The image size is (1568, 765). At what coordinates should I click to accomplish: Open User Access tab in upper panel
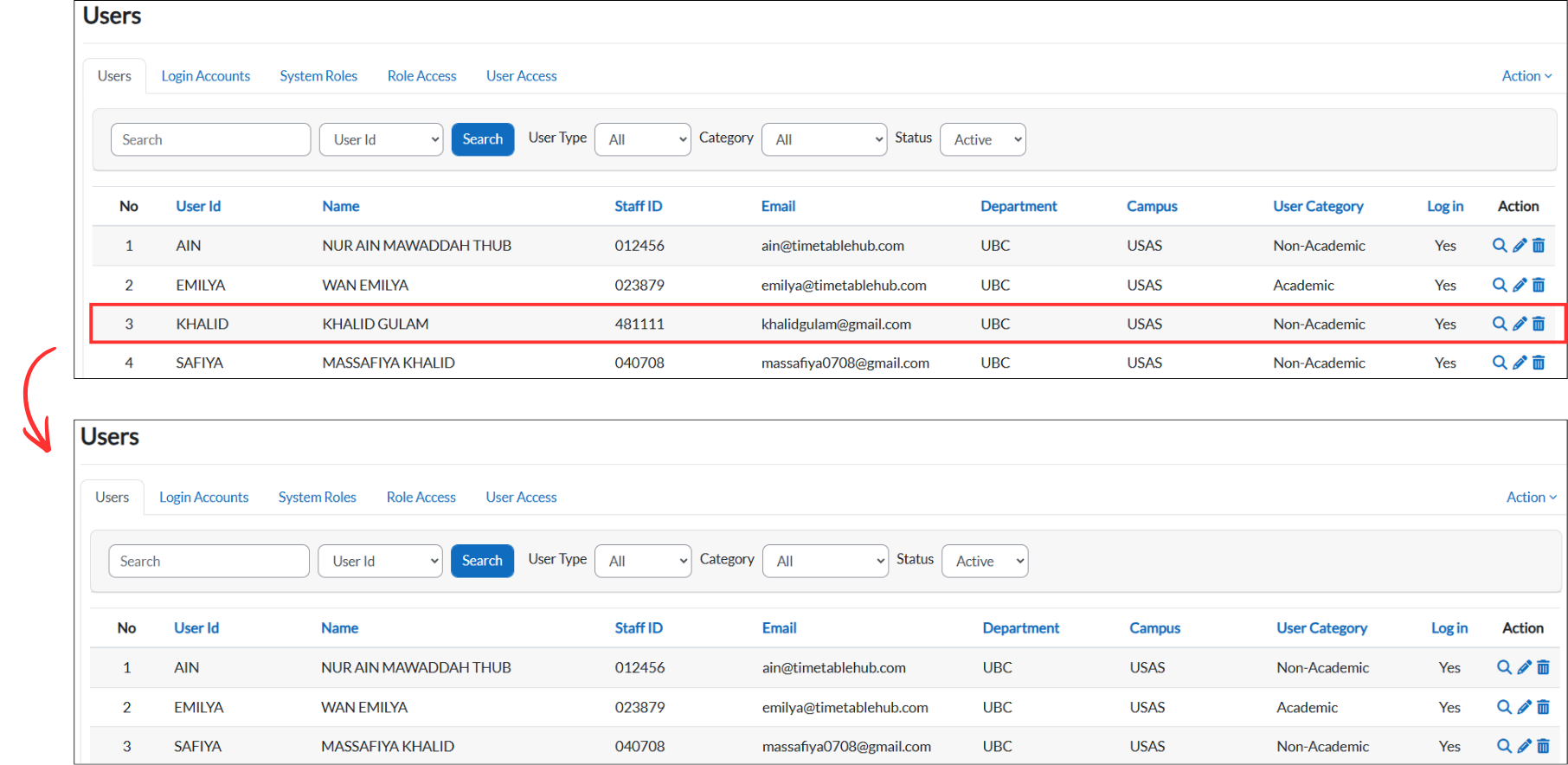pos(522,76)
